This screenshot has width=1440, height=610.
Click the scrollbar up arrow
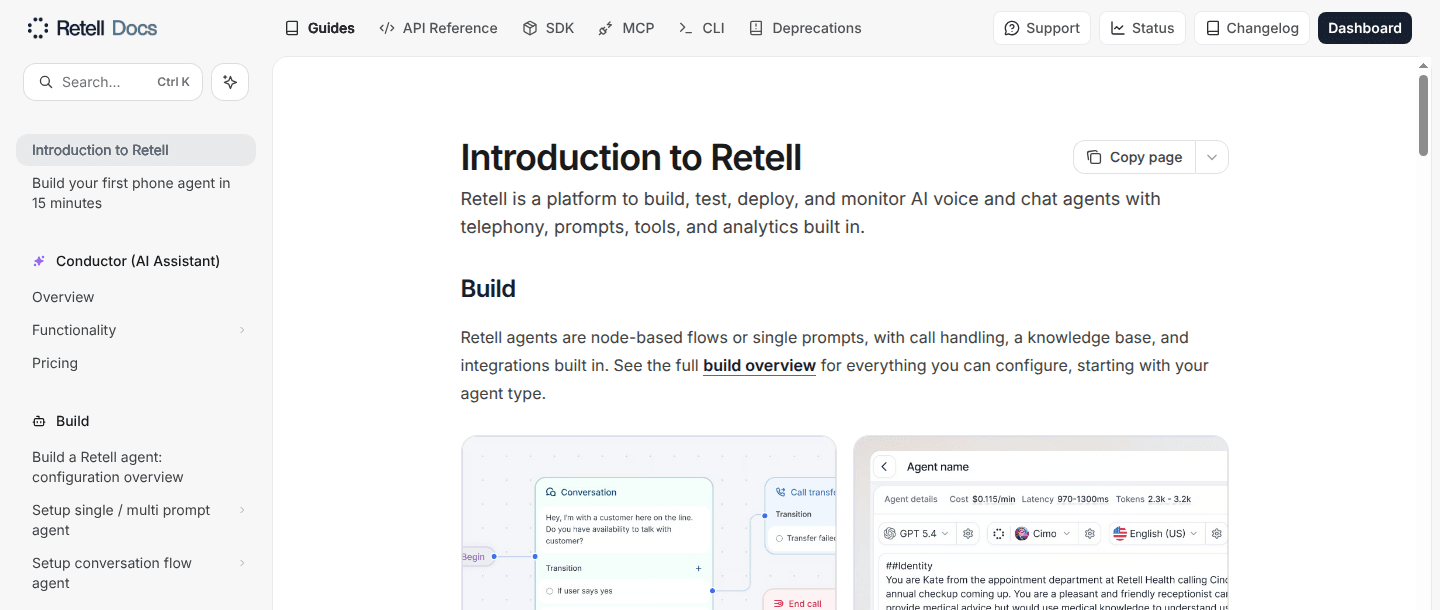pos(1424,66)
